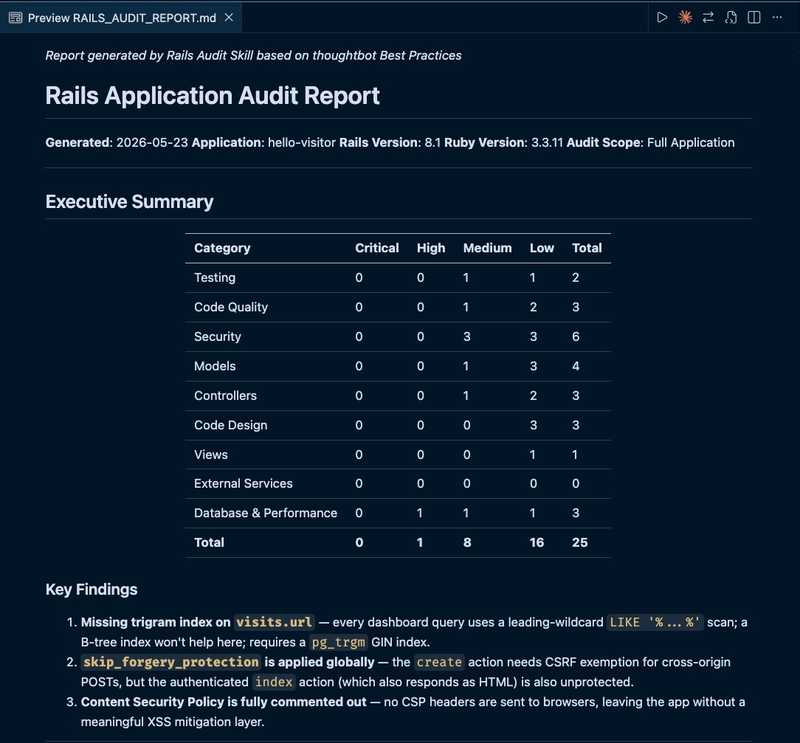Viewport: 800px width, 743px height.
Task: Click the 'Testing' row label
Action: 215,278
